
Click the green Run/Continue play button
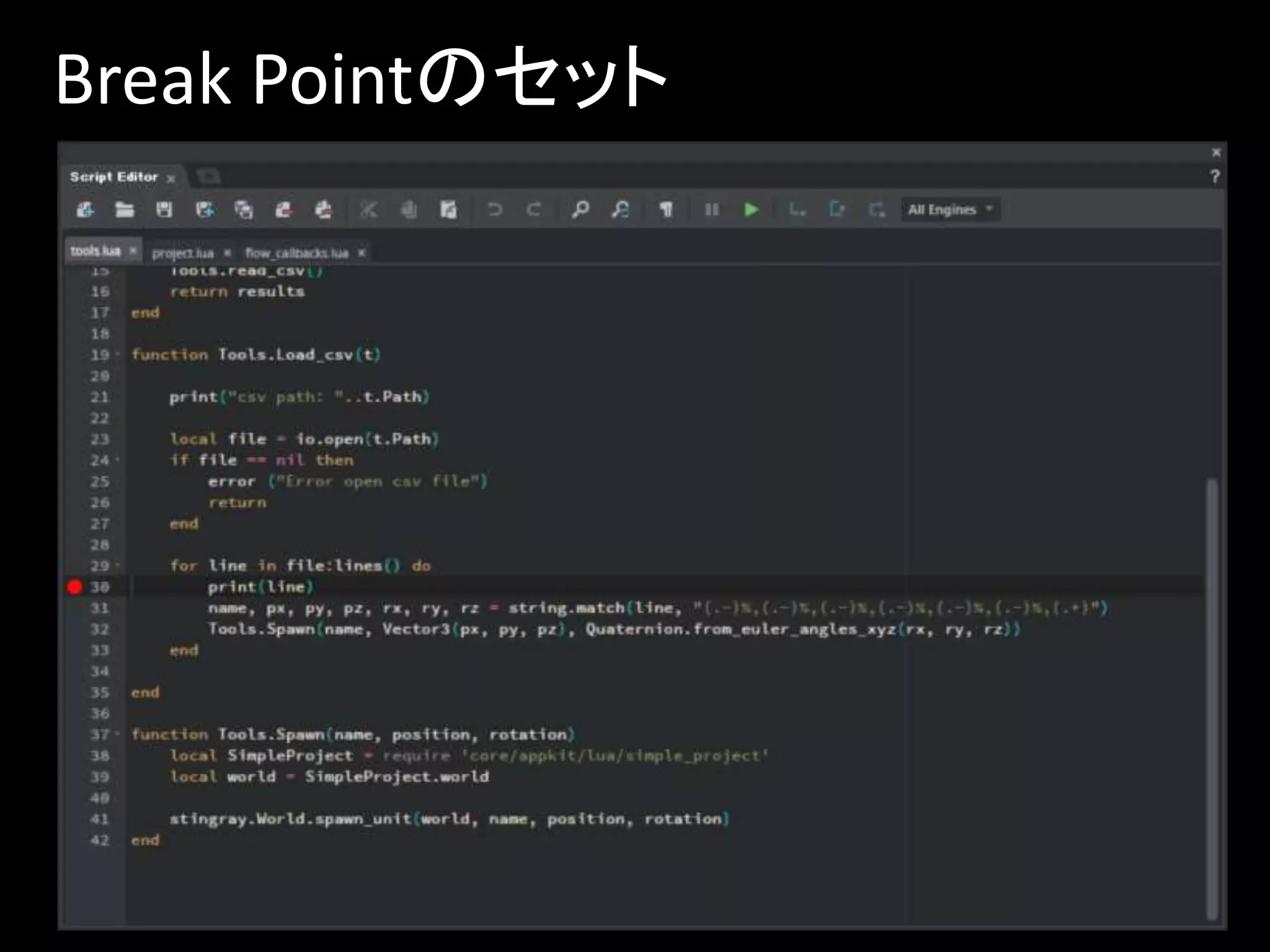pos(752,209)
